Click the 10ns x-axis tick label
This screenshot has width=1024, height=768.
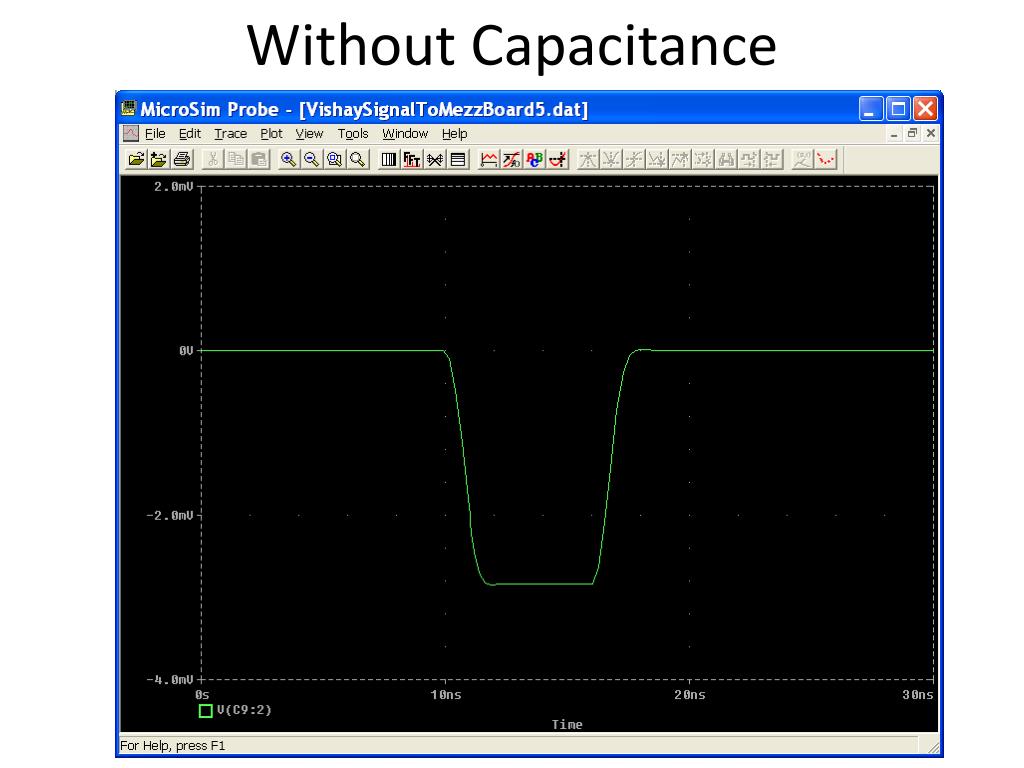click(x=445, y=695)
